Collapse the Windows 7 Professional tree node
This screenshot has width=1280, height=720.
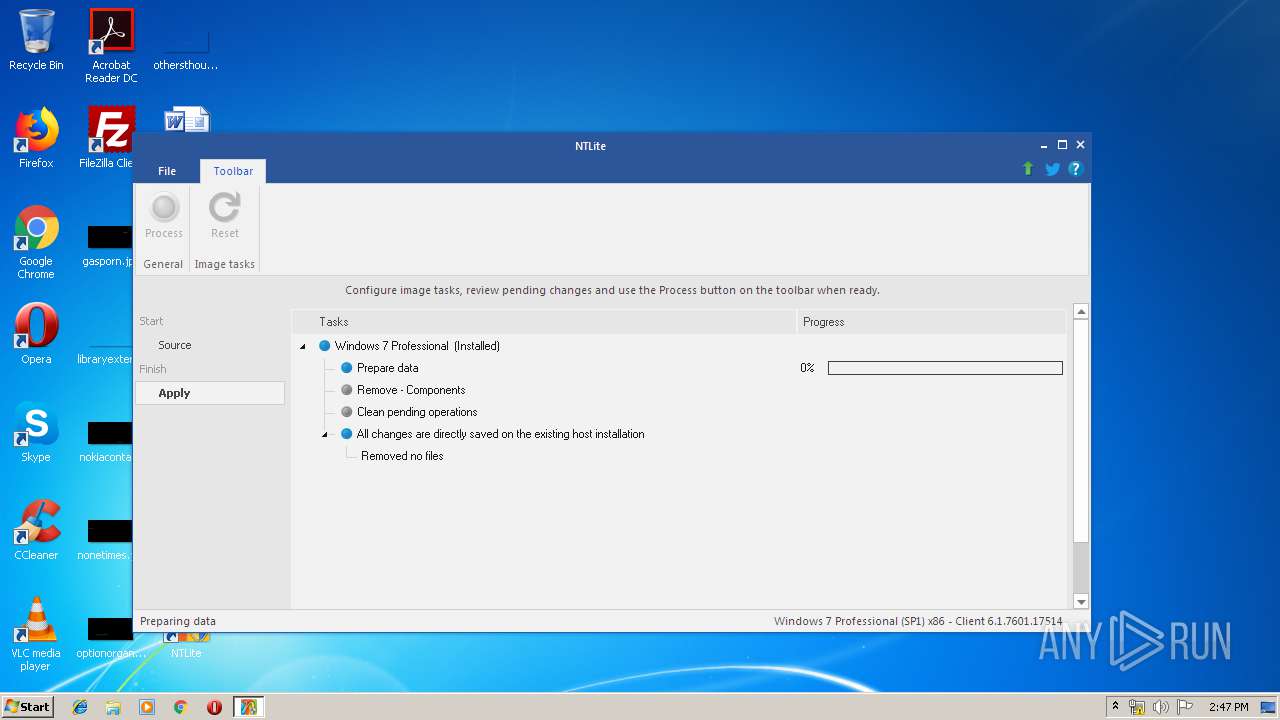tap(303, 347)
